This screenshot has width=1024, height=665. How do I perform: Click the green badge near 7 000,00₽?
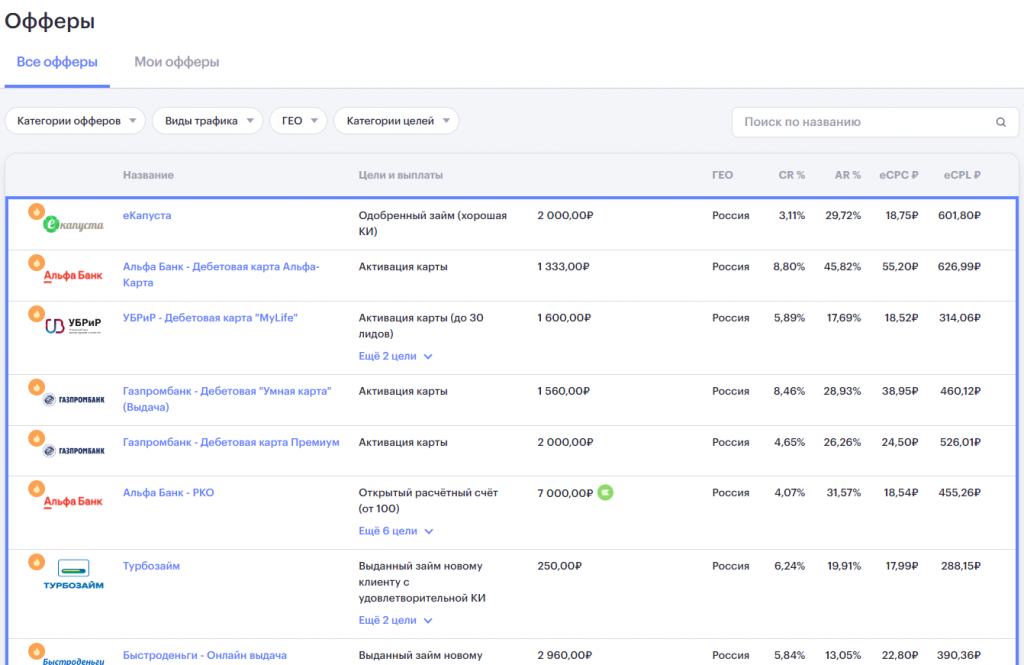[605, 493]
